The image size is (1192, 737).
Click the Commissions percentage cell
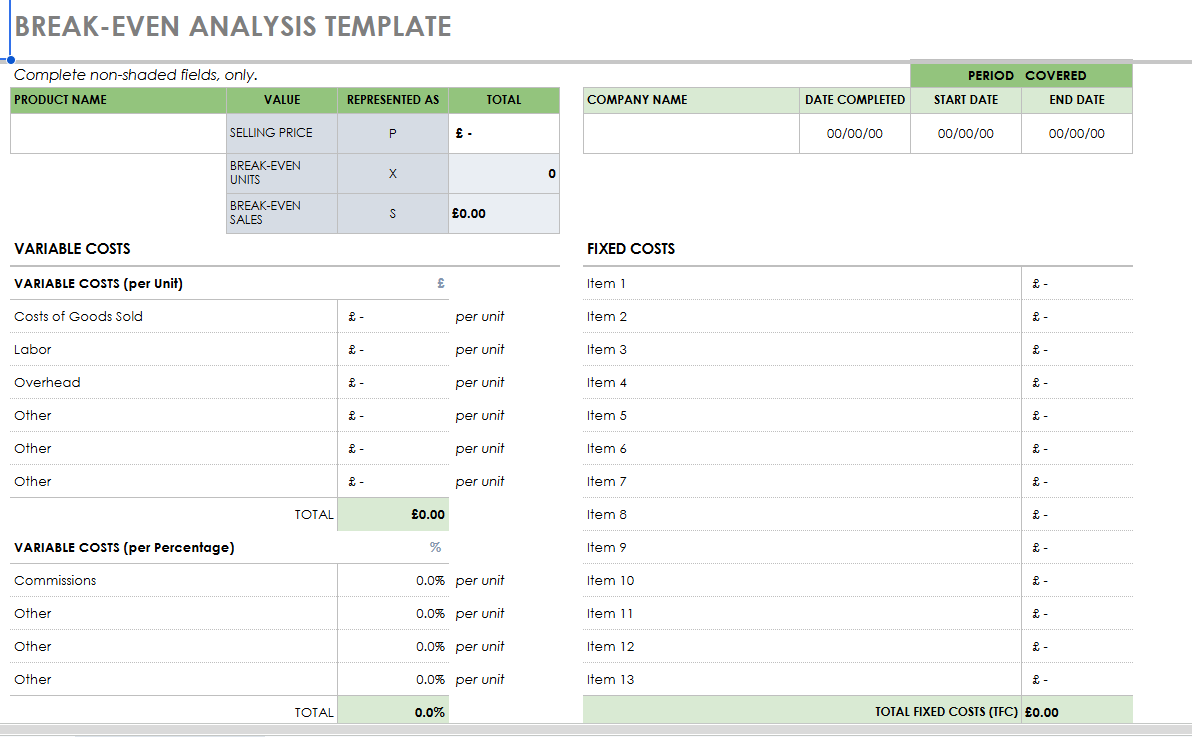[393, 580]
